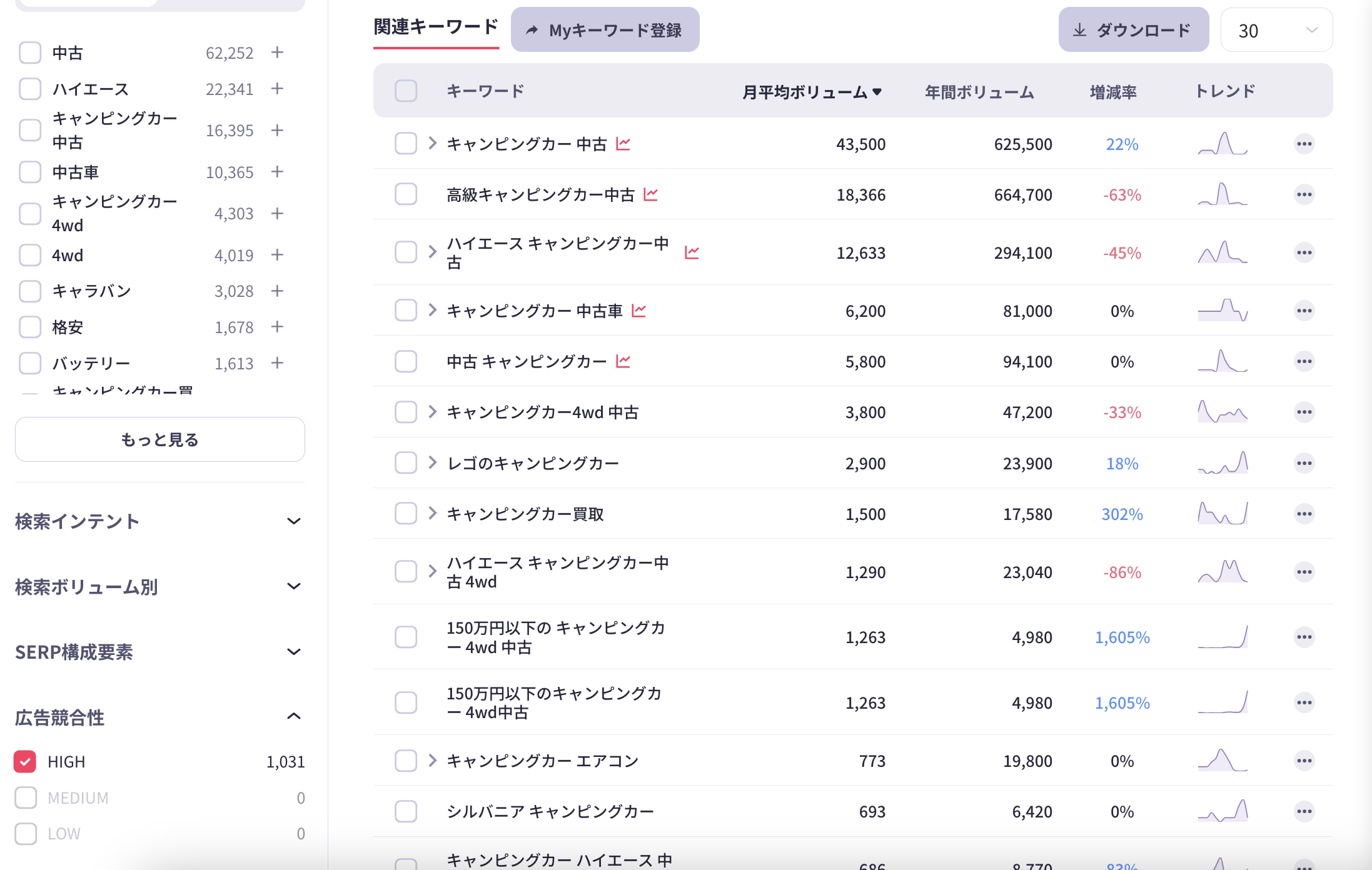Uncheck the HIGH ad competitiveness filter
1372x870 pixels.
pos(25,761)
